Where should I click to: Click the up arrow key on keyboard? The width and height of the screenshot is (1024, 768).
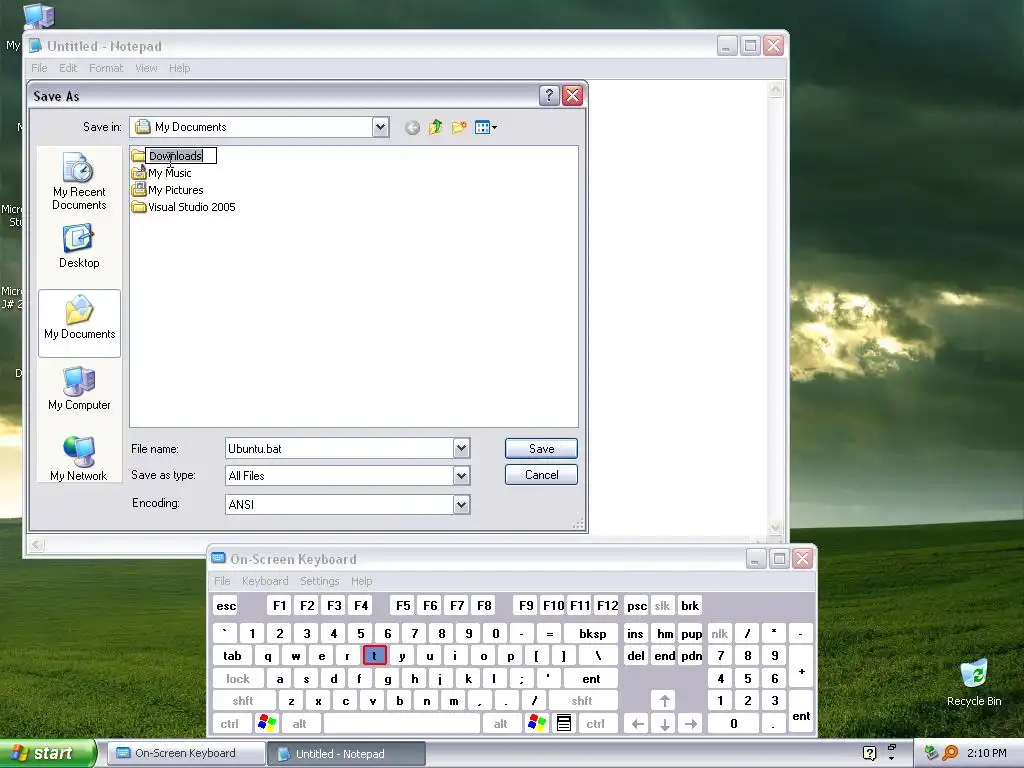[664, 701]
